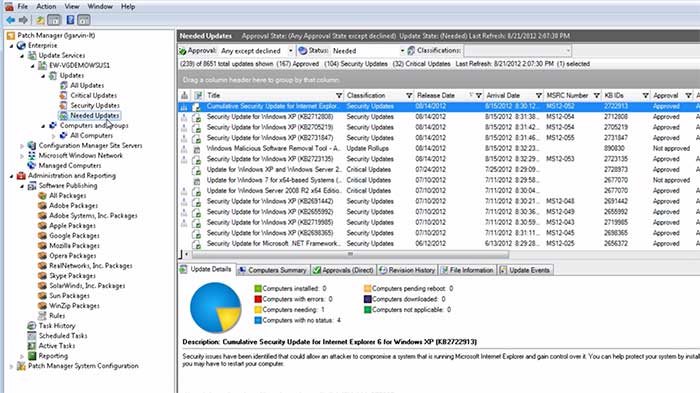Click the Critical Updates tree icon

click(64, 95)
